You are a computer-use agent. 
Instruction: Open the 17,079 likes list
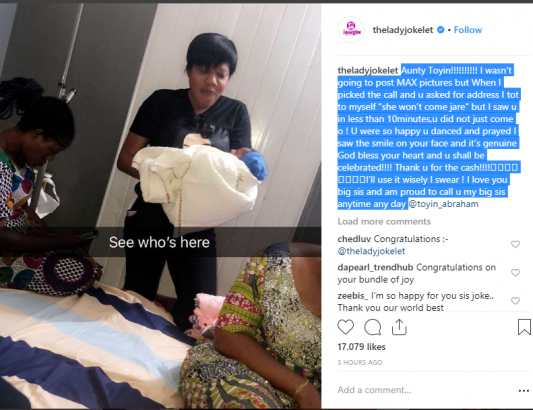coord(361,347)
